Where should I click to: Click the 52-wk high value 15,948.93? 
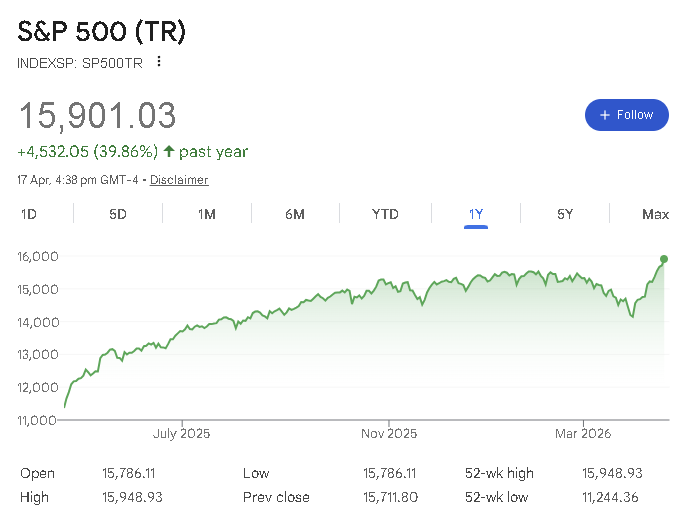tap(612, 473)
